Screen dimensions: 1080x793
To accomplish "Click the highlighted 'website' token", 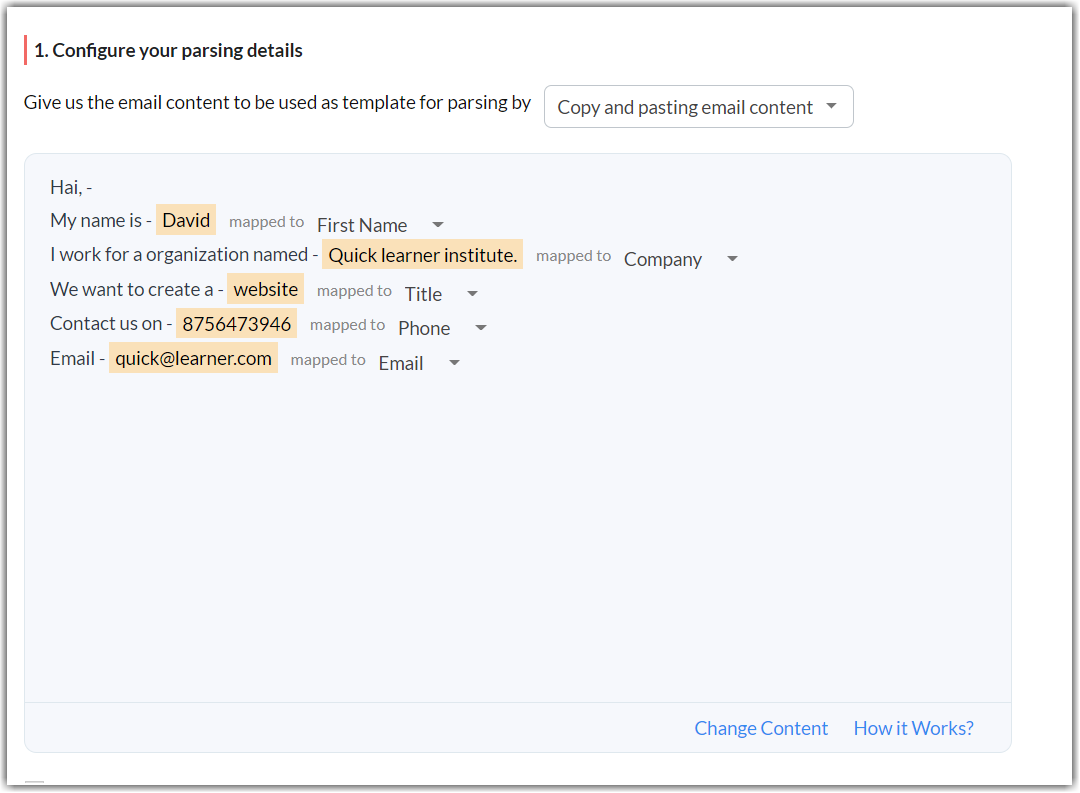I will pos(265,289).
